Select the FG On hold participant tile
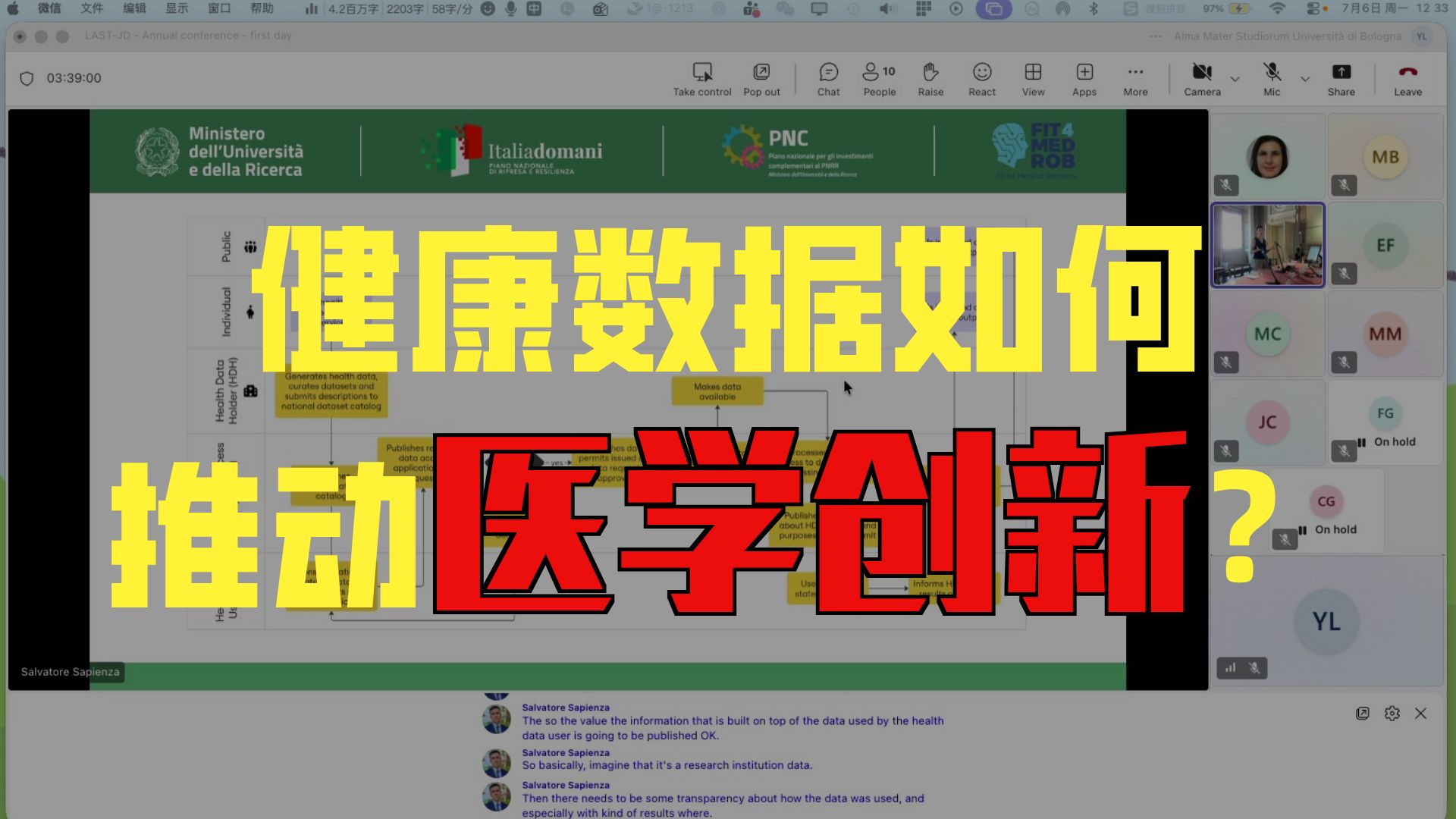 click(1385, 422)
